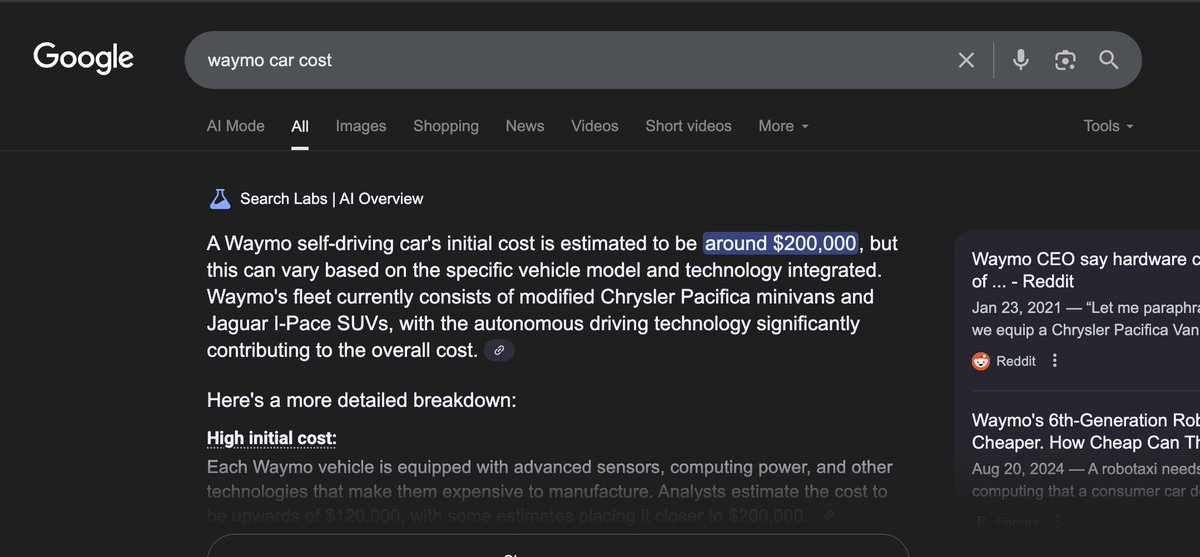The width and height of the screenshot is (1200, 557).
Task: Open the Tools dropdown
Action: coord(1109,126)
